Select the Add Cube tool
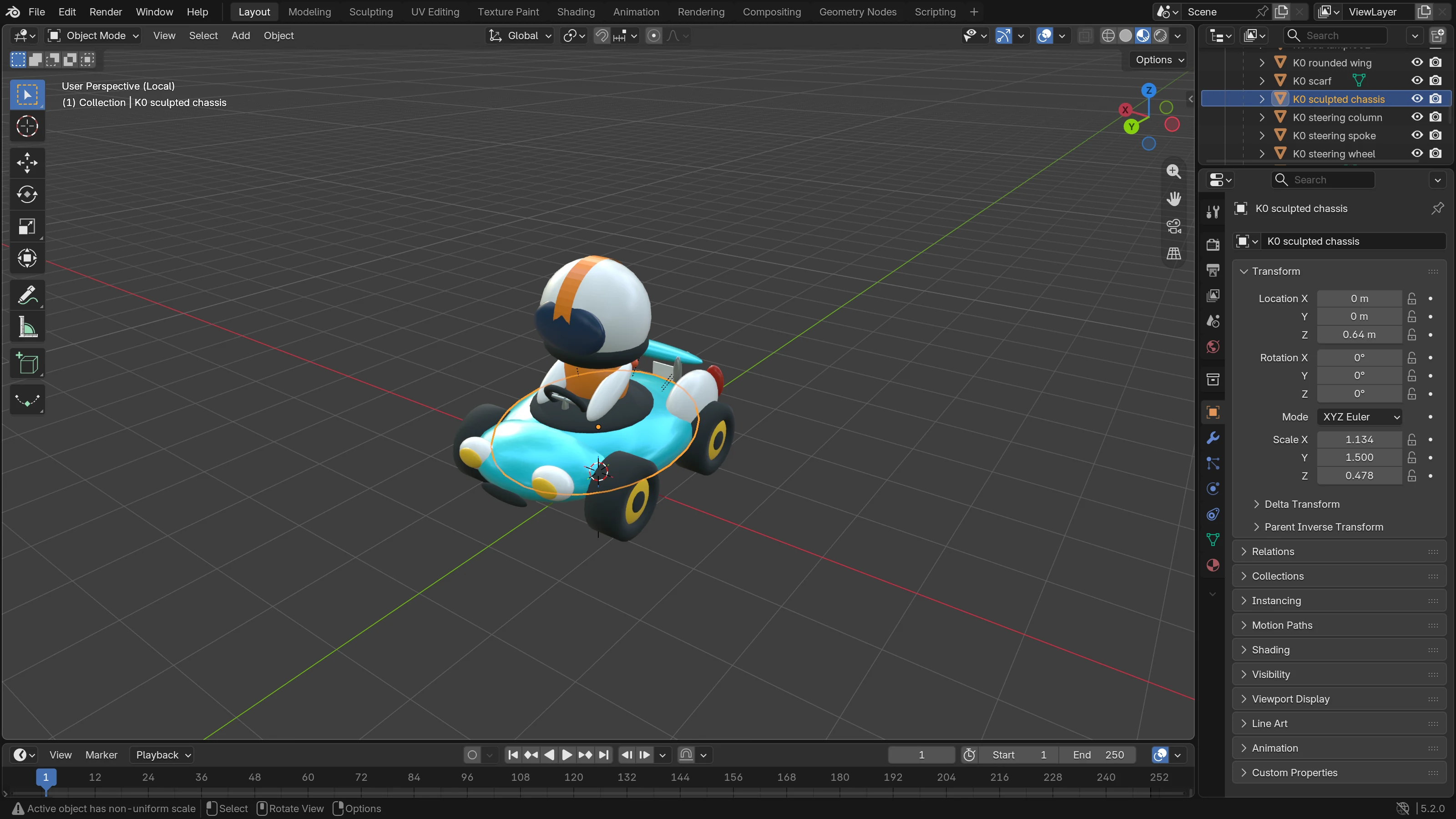The width and height of the screenshot is (1456, 819). point(27,364)
